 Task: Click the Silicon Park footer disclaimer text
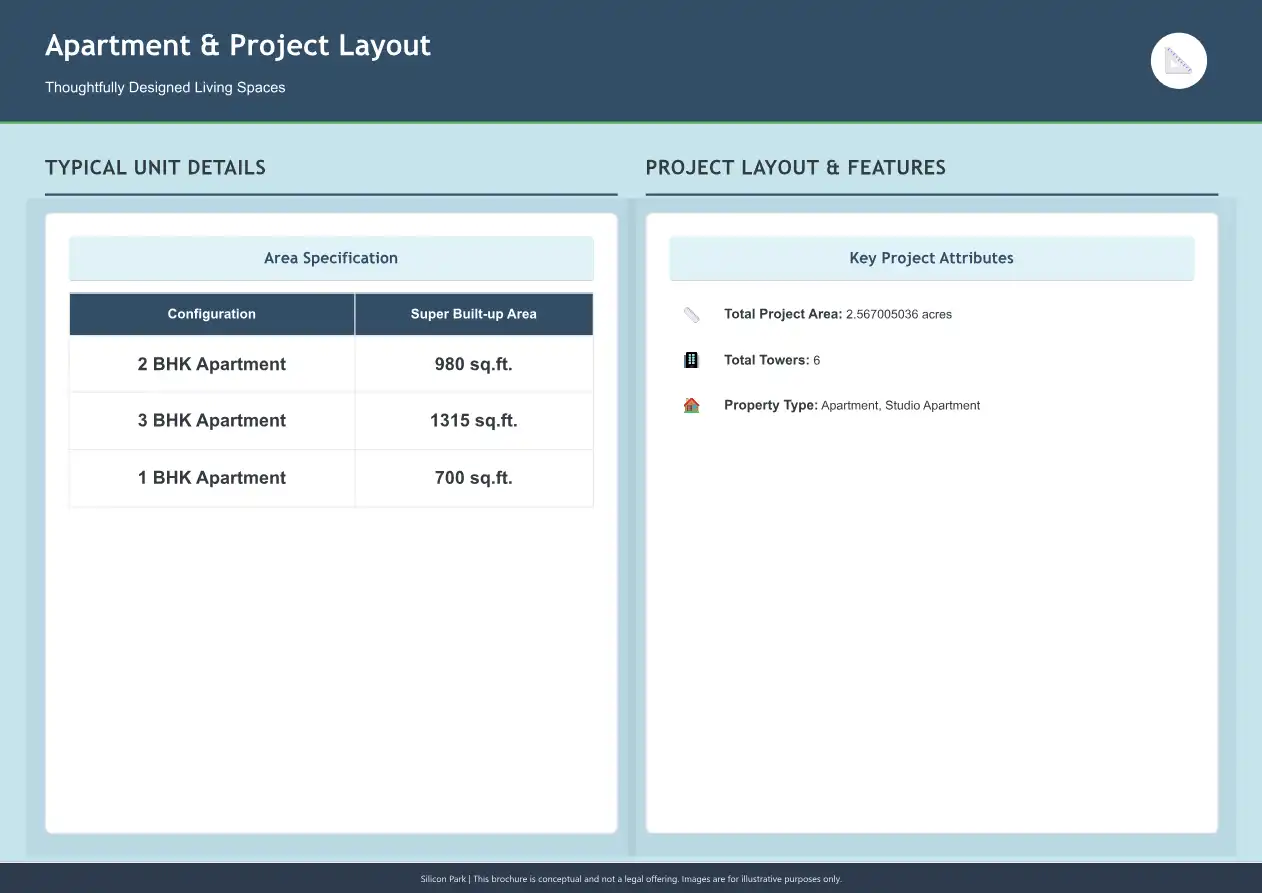pyautogui.click(x=631, y=879)
